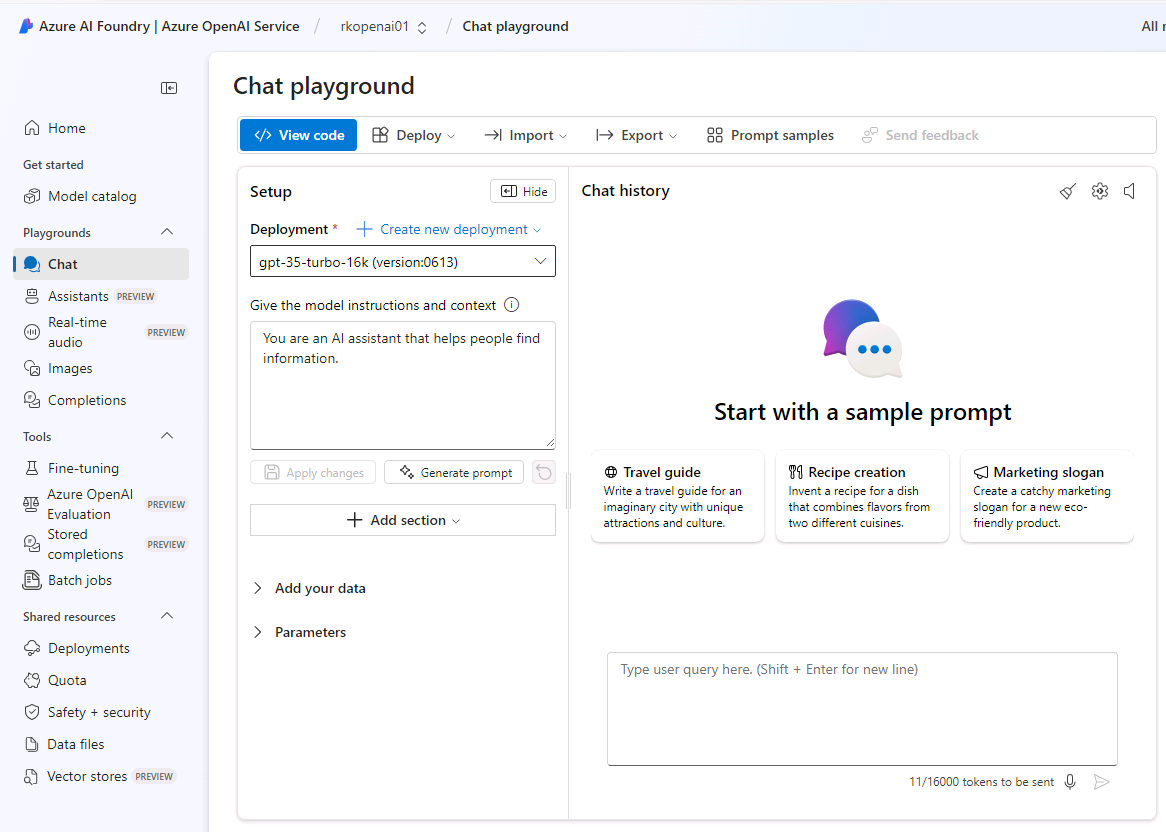Viewport: 1166px width, 832px height.
Task: Click info icon beside model instructions label
Action: click(x=512, y=305)
